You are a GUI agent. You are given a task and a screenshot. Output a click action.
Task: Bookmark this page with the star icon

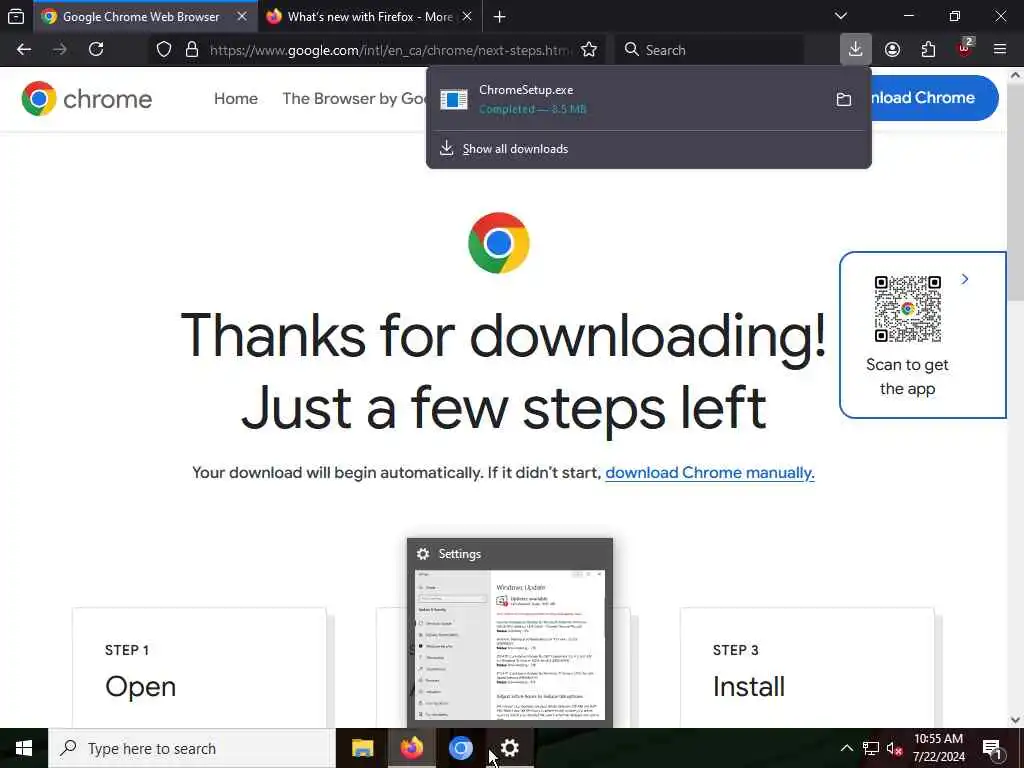589,50
